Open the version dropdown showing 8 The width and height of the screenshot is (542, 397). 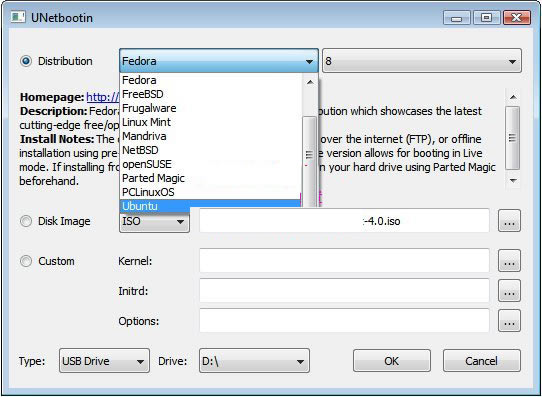(422, 61)
